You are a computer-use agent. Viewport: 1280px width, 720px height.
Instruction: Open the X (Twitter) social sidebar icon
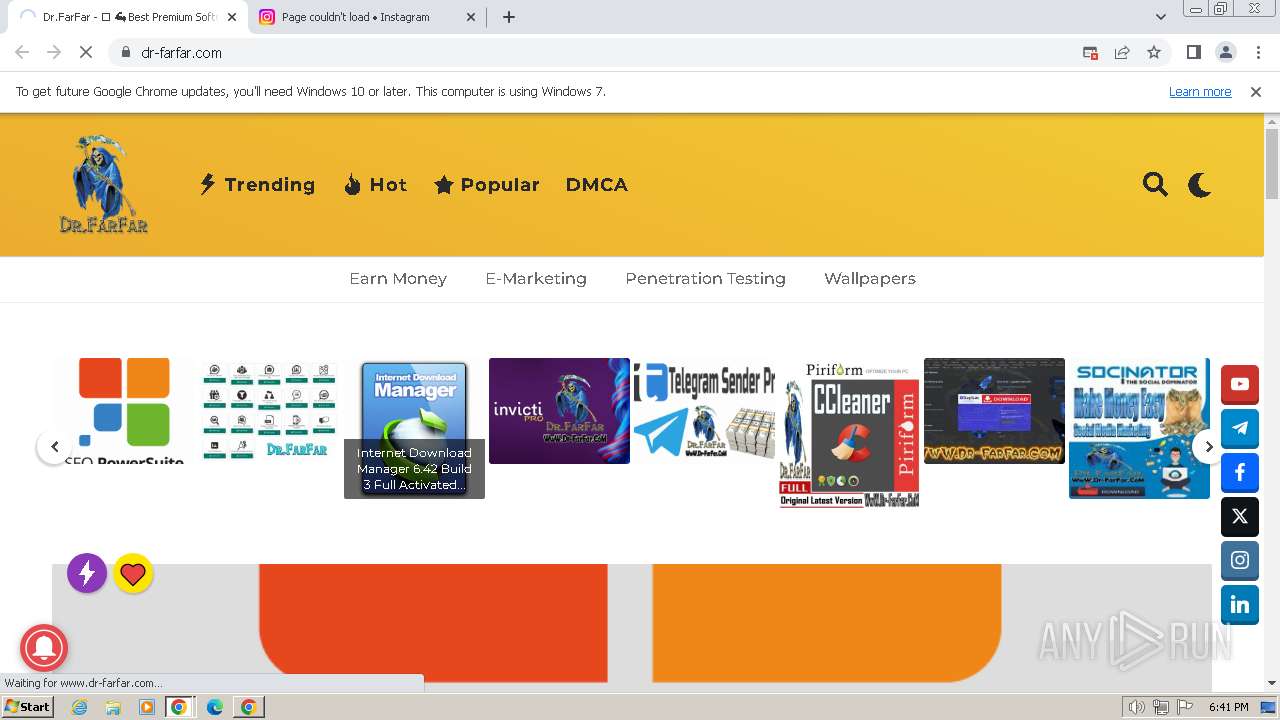tap(1240, 516)
